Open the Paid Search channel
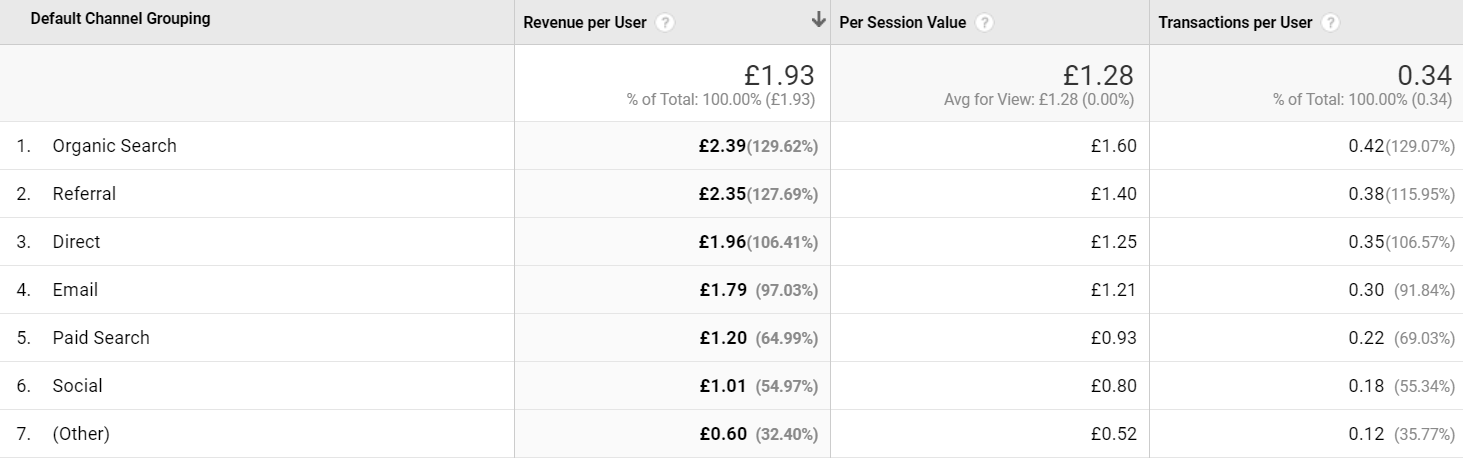Image resolution: width=1463 pixels, height=458 pixels. pyautogui.click(x=101, y=338)
